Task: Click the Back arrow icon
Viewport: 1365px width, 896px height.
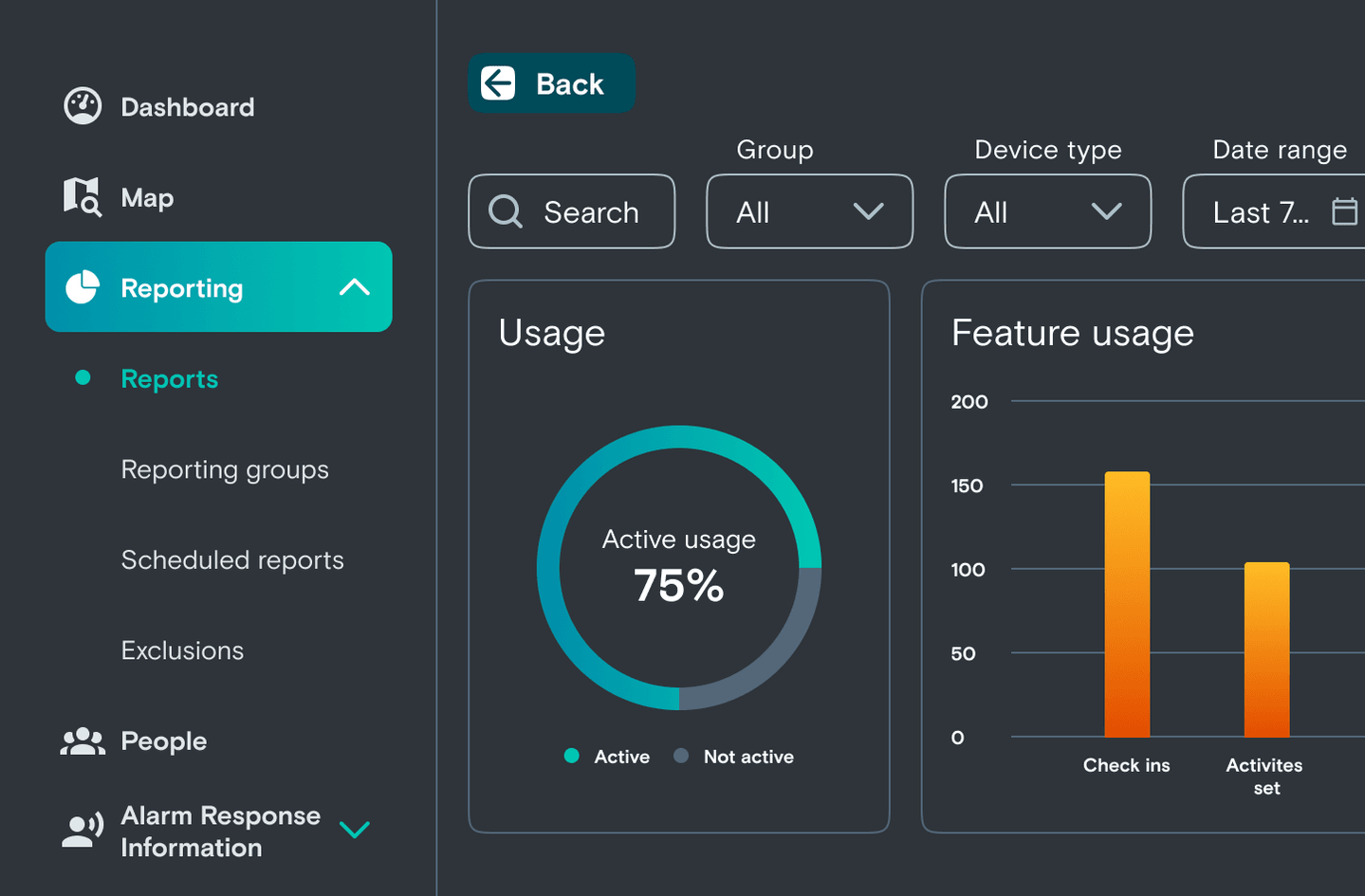Action: tap(498, 83)
